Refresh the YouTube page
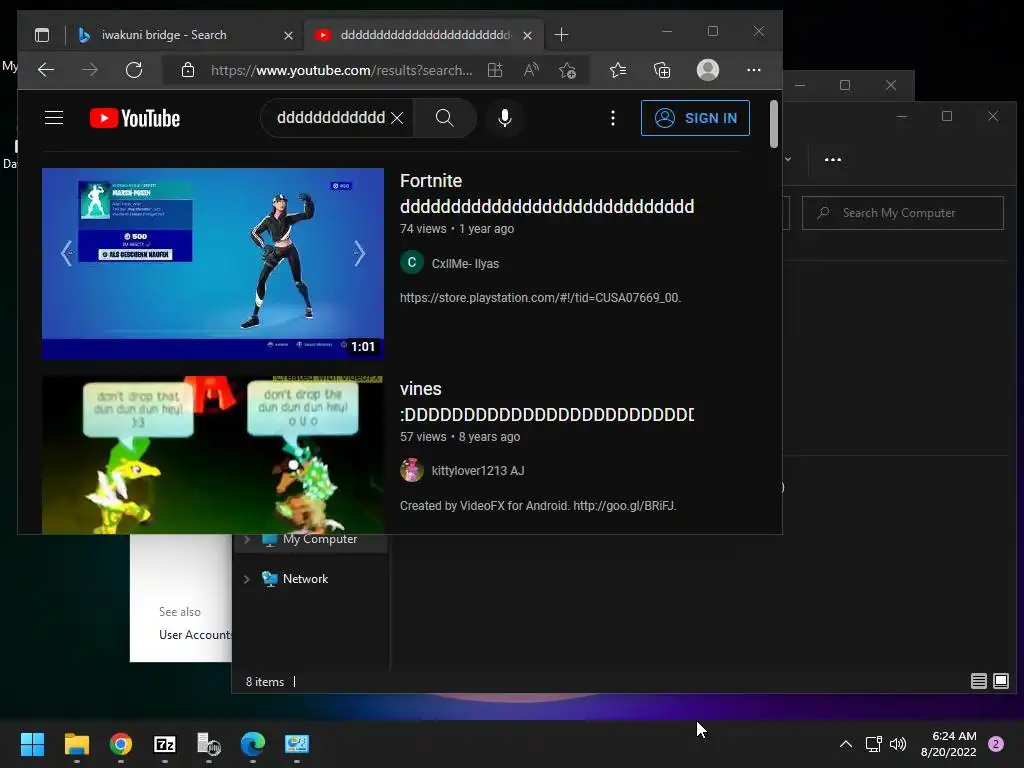The image size is (1024, 768). coord(134,70)
